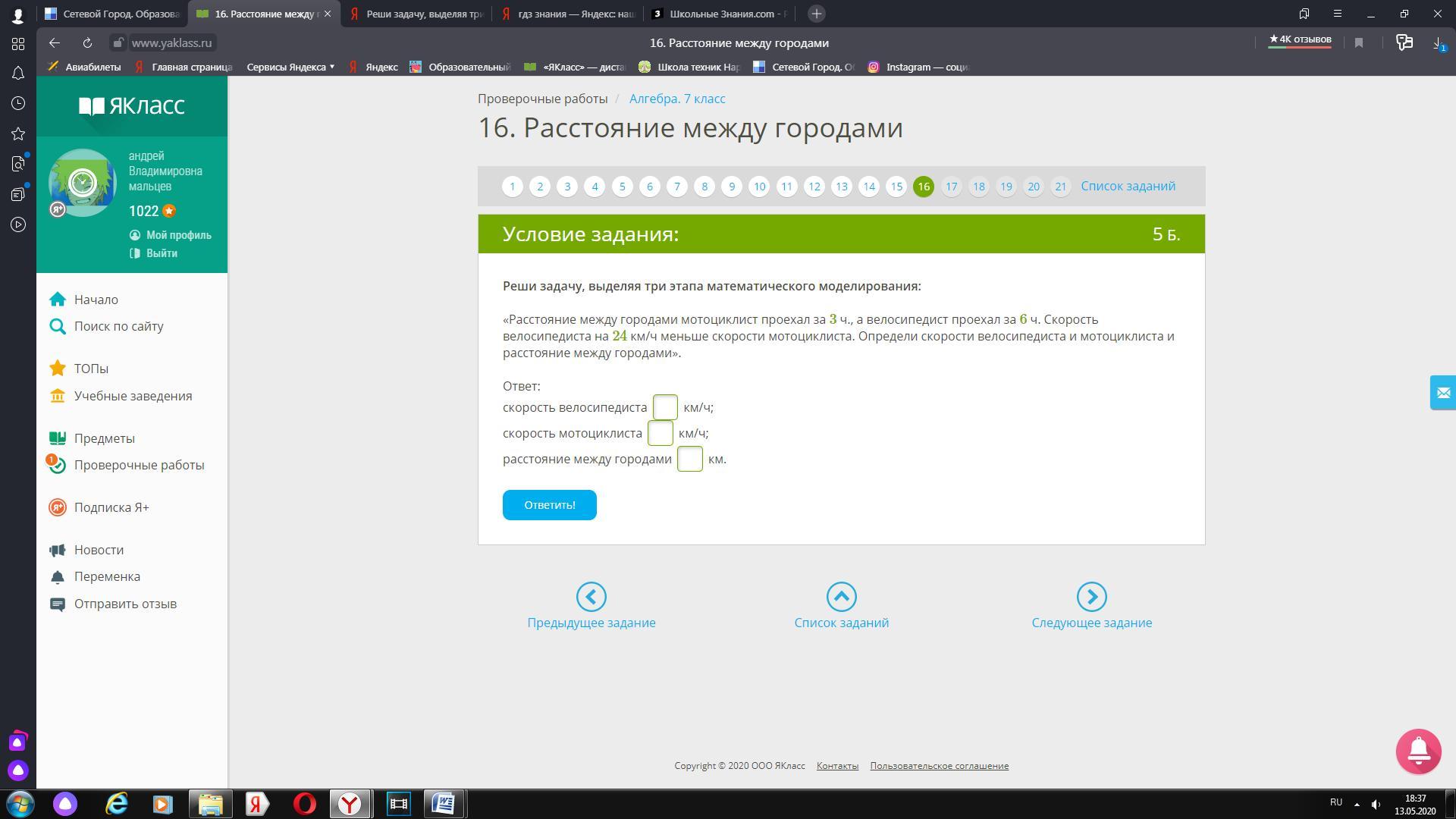The width and height of the screenshot is (1456, 819).
Task: Switch to Школьные Знания.com tab
Action: tap(719, 14)
